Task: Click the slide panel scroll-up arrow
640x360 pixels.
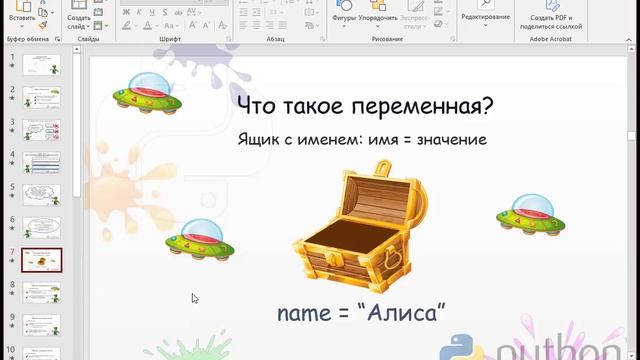Action: tap(76, 49)
